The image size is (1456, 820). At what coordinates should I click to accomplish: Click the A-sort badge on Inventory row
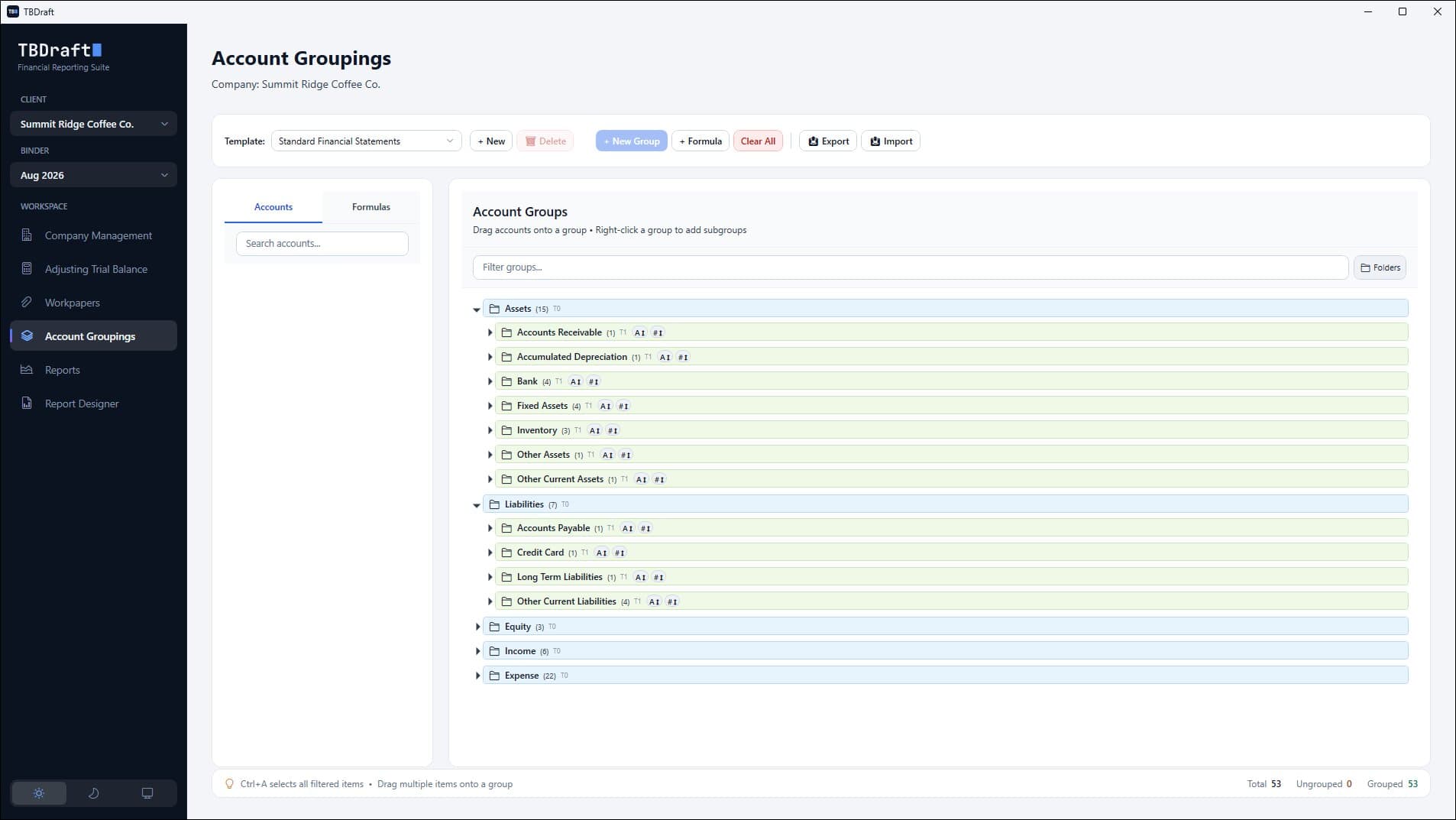point(595,430)
